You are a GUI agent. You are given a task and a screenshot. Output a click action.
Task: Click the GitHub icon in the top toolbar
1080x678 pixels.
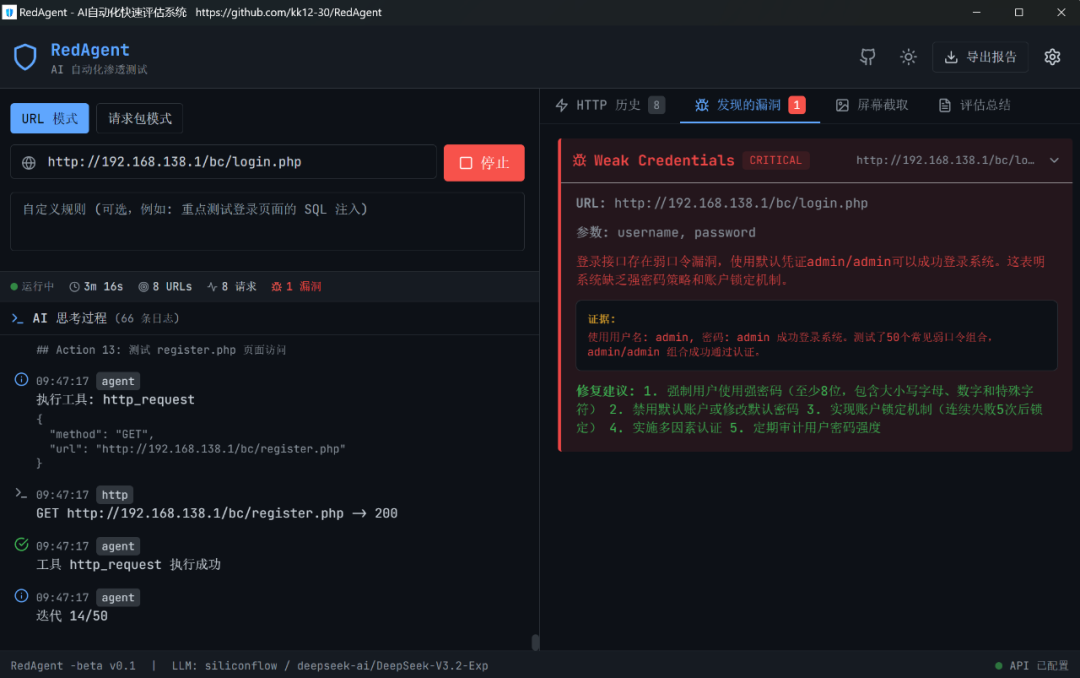867,57
